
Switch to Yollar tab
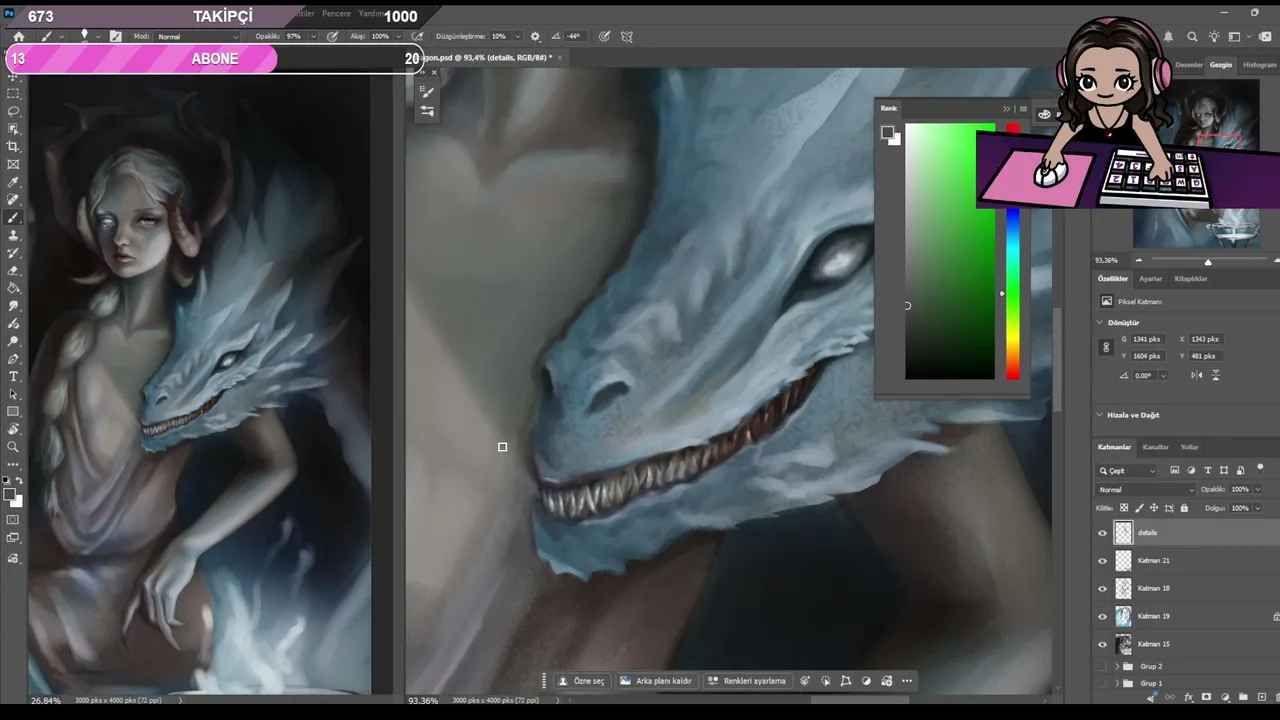[1190, 447]
